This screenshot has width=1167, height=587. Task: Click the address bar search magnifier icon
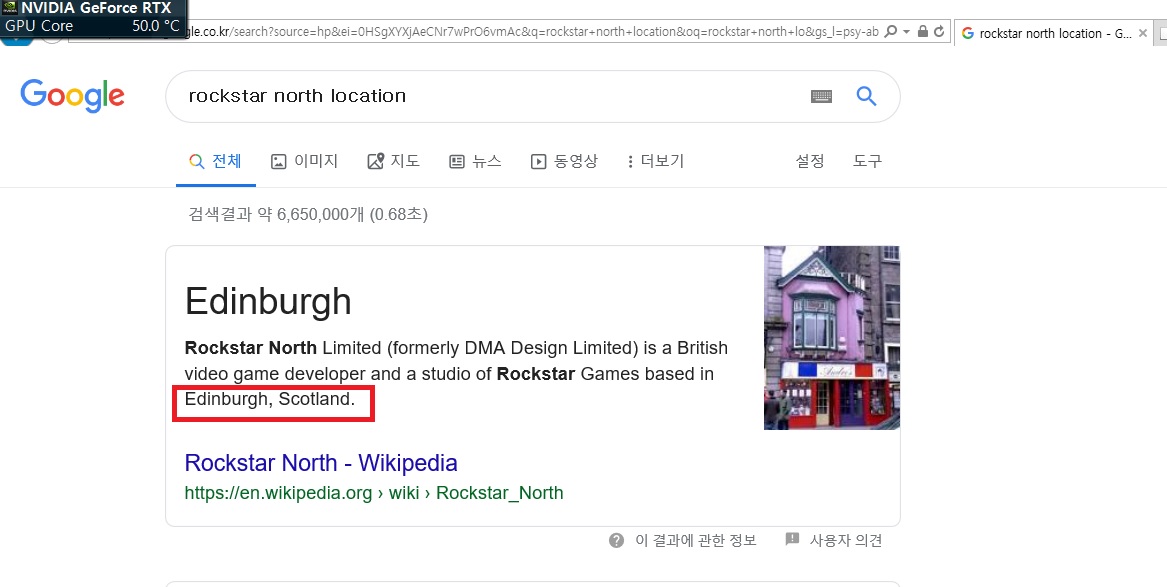(x=891, y=32)
